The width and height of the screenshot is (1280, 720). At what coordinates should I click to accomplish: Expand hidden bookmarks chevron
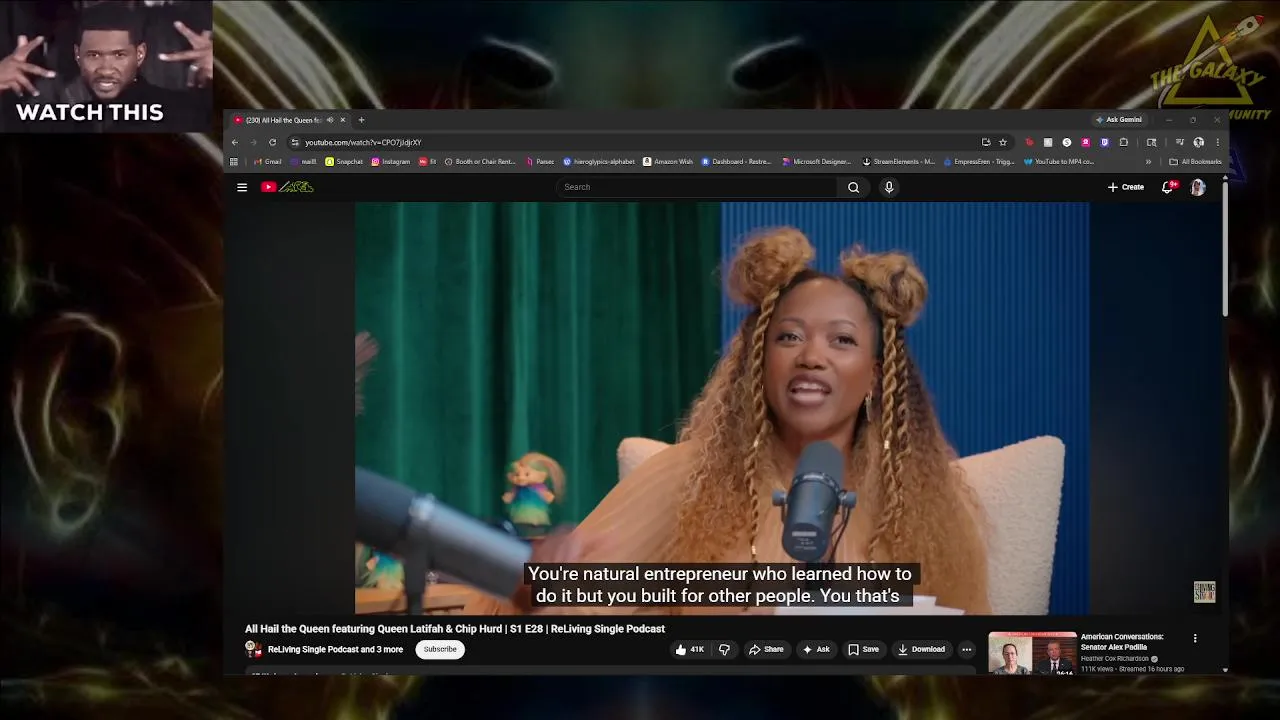click(1148, 162)
